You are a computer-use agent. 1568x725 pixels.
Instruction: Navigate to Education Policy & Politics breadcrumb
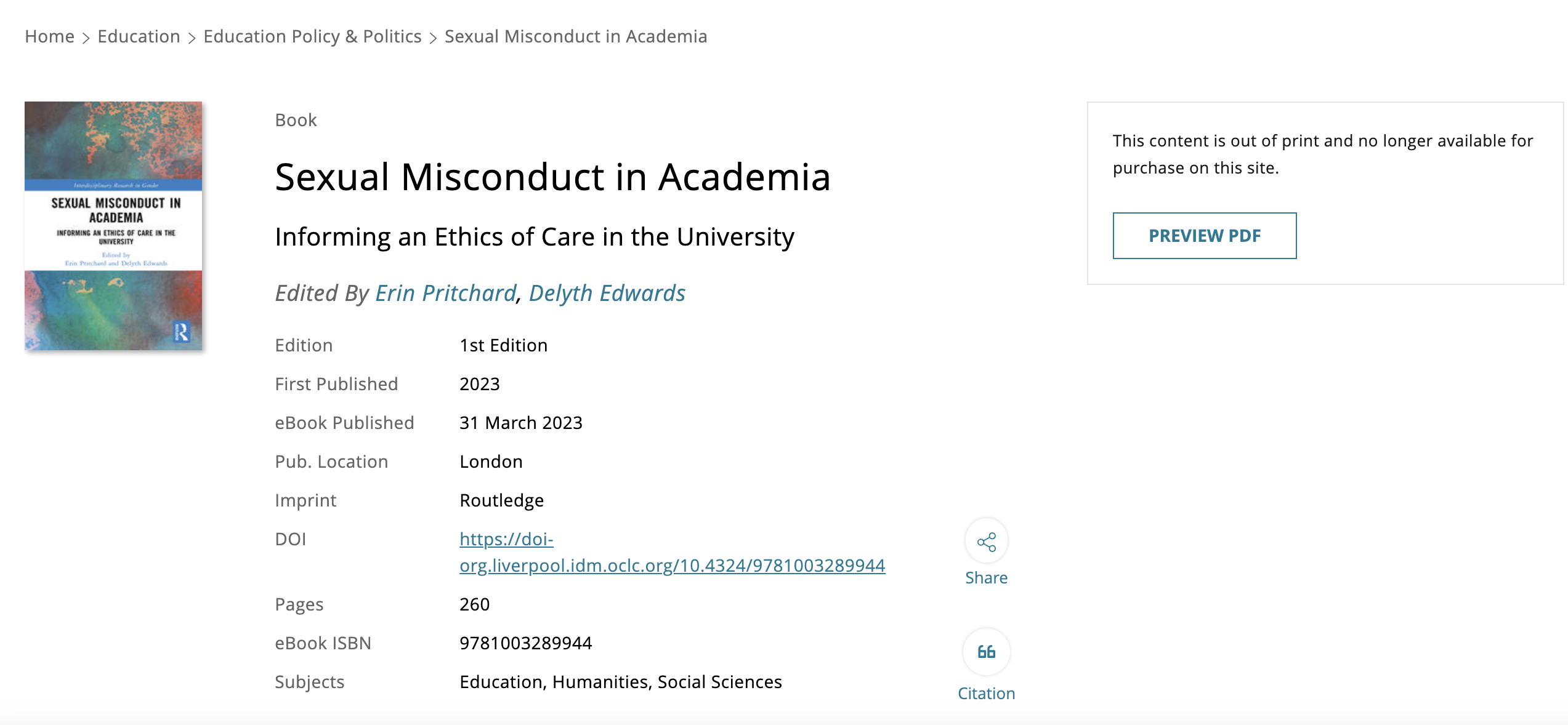[312, 36]
